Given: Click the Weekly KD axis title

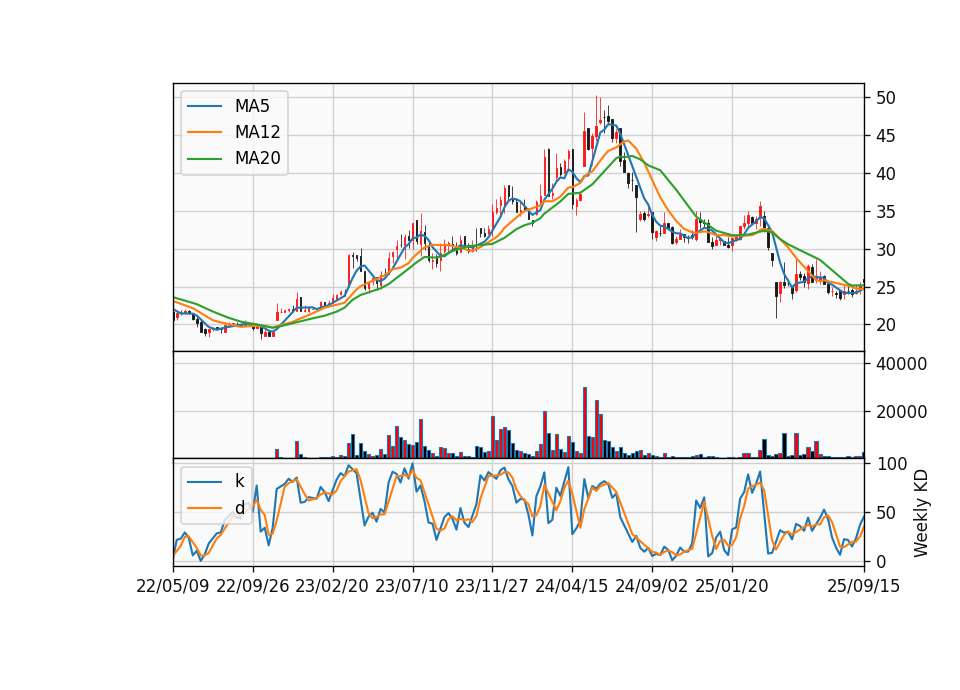Looking at the screenshot, I should (x=921, y=513).
